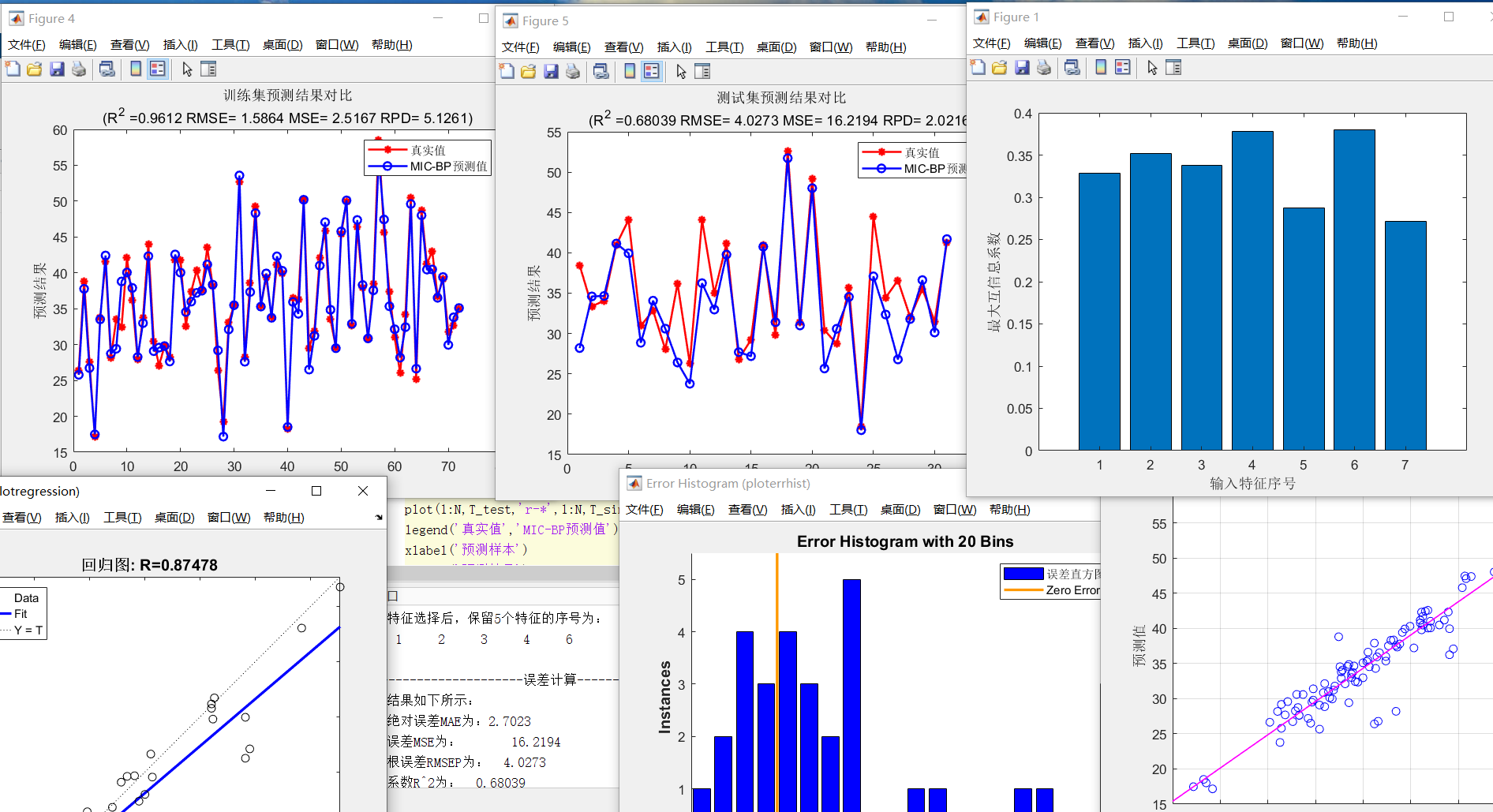Open the 窗口(W) menu in Figure 4
The width and height of the screenshot is (1493, 812).
pyautogui.click(x=337, y=45)
